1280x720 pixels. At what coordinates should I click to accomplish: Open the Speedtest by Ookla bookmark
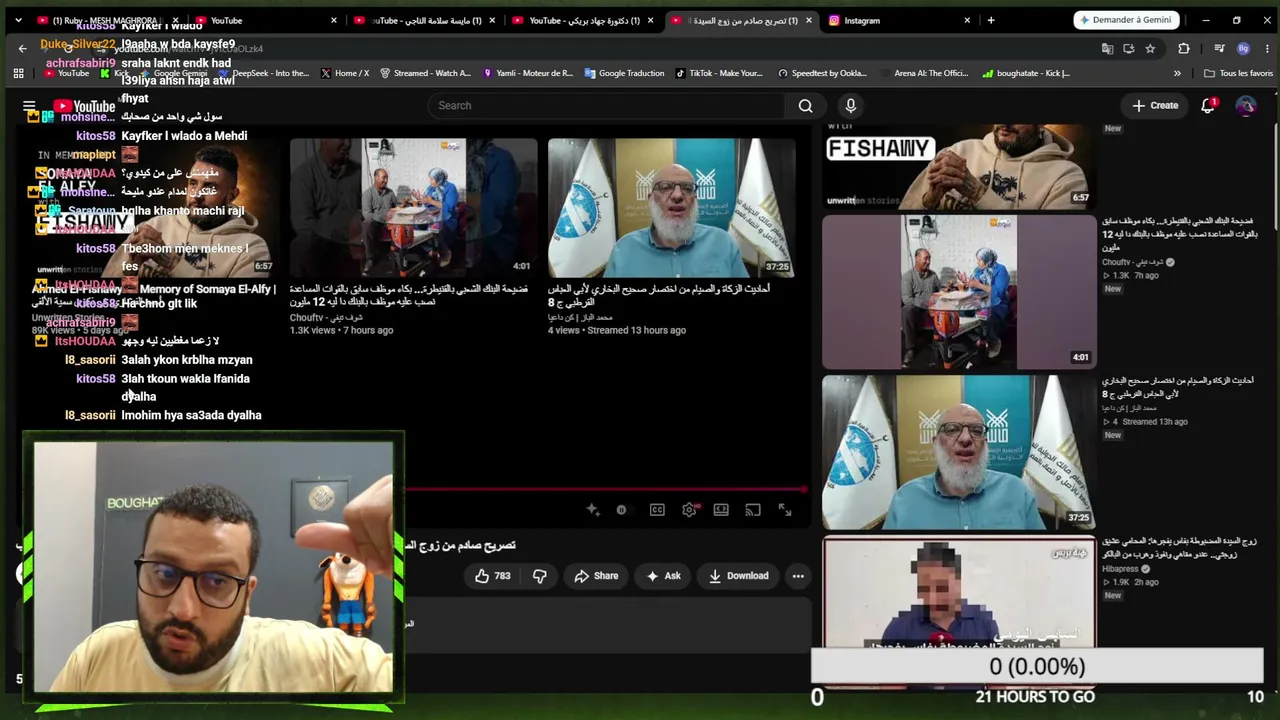point(821,73)
